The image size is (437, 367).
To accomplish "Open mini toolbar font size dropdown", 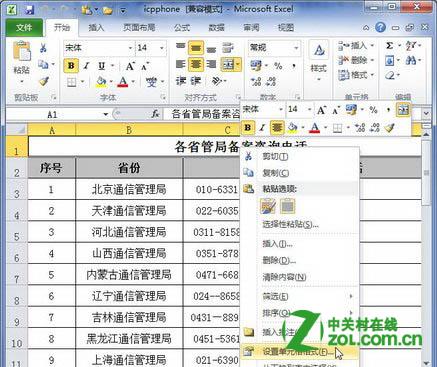I will pyautogui.click(x=309, y=109).
